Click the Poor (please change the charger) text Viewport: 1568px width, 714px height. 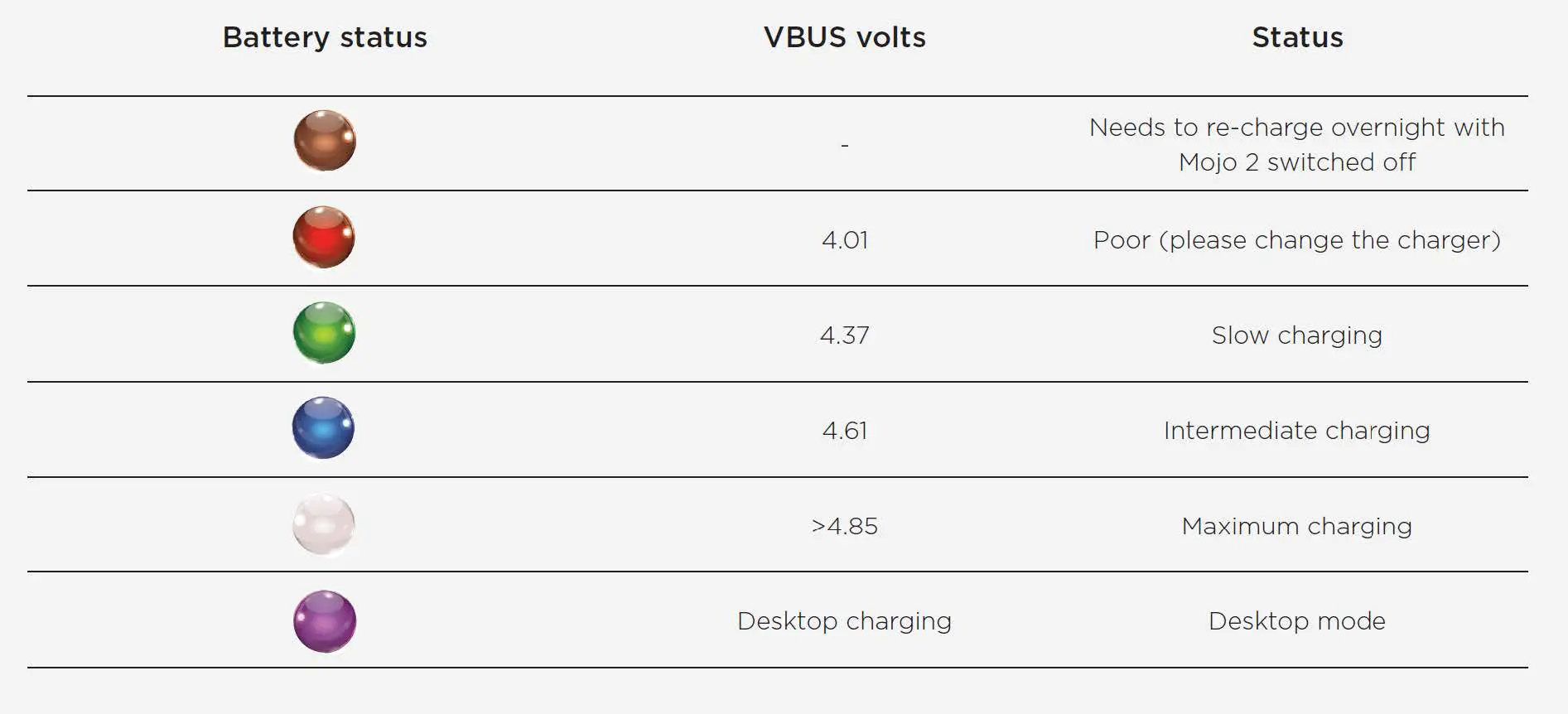(x=1296, y=240)
